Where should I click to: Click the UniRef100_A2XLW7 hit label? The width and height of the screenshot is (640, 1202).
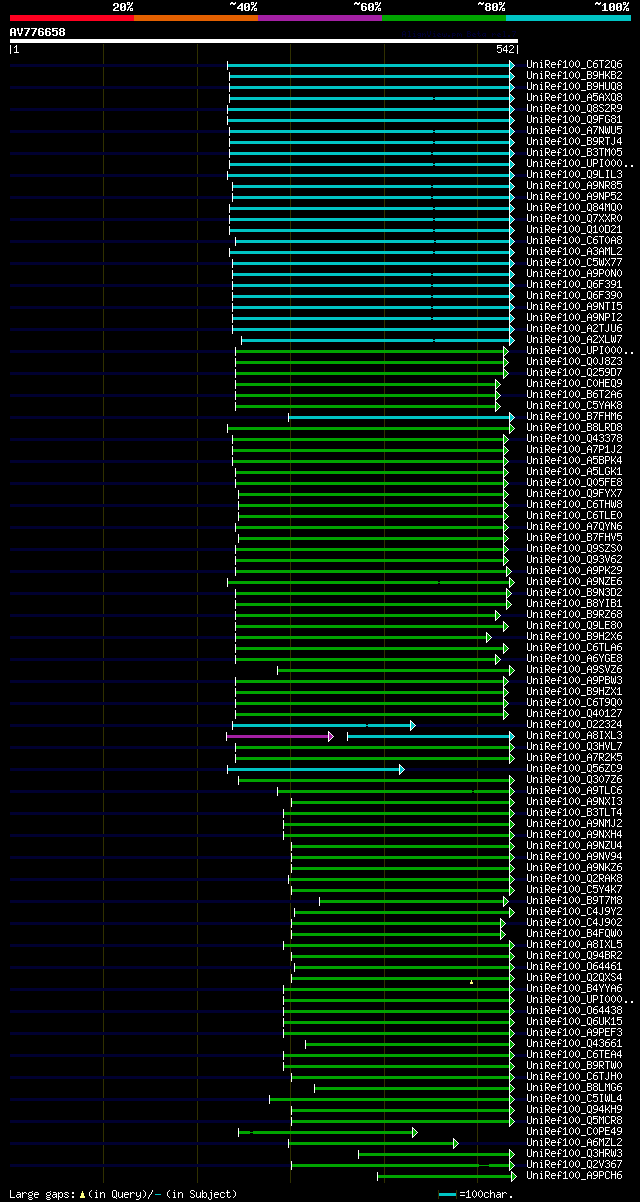click(575, 340)
